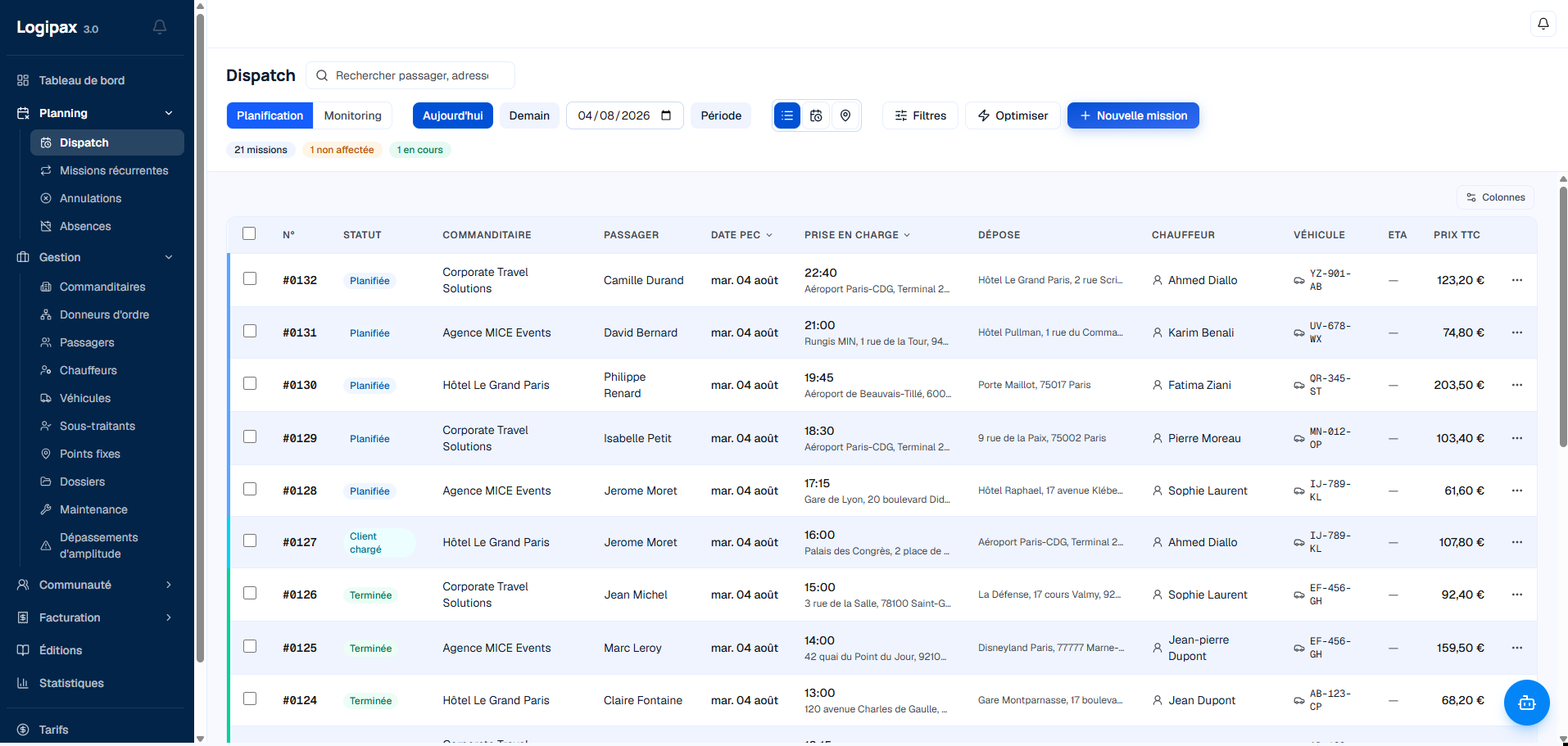This screenshot has height=746, width=1568.
Task: Open the Filtres panel
Action: click(x=920, y=115)
